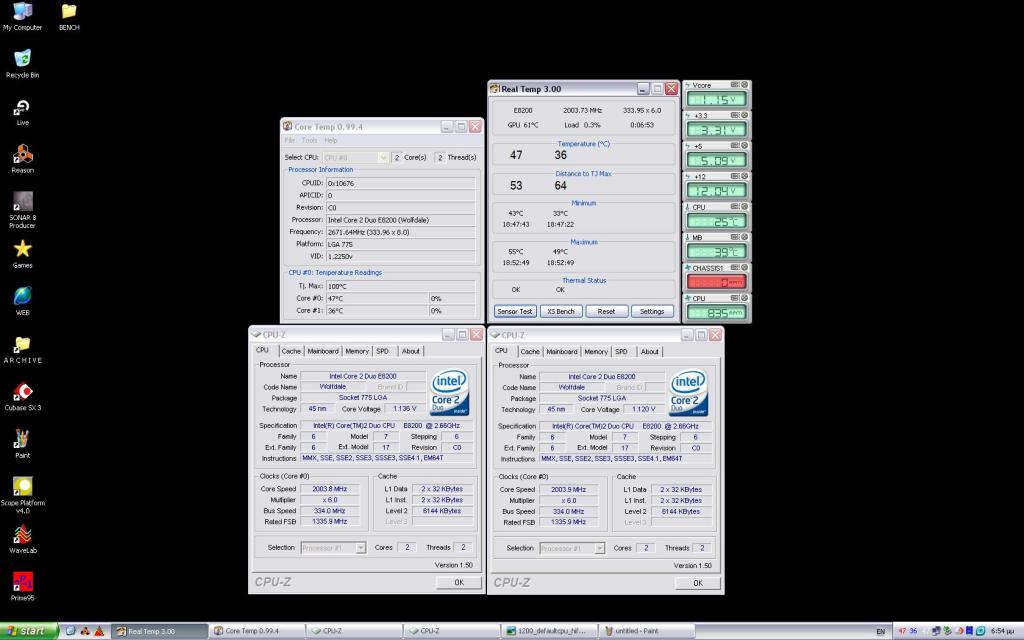Select the WaveLab desktop shortcut
The height and width of the screenshot is (640, 1024).
click(x=22, y=539)
